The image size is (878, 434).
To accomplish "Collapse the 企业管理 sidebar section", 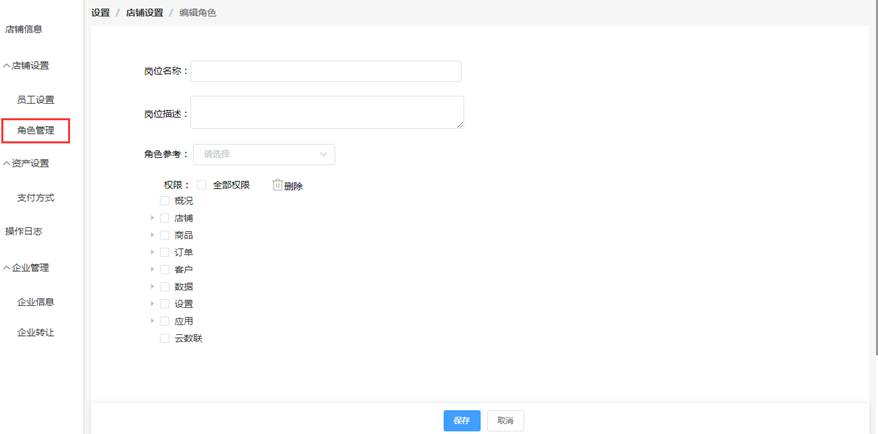I will [x=27, y=268].
